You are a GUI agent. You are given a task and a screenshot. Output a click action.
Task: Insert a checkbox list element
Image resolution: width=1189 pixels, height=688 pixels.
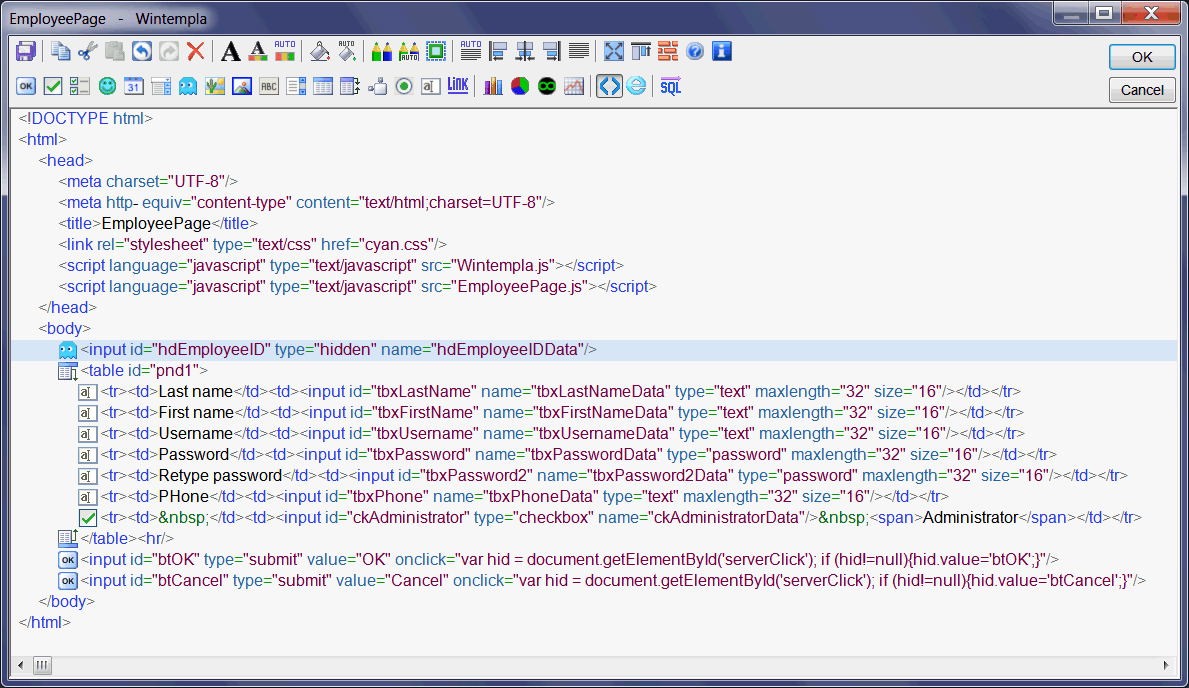80,86
